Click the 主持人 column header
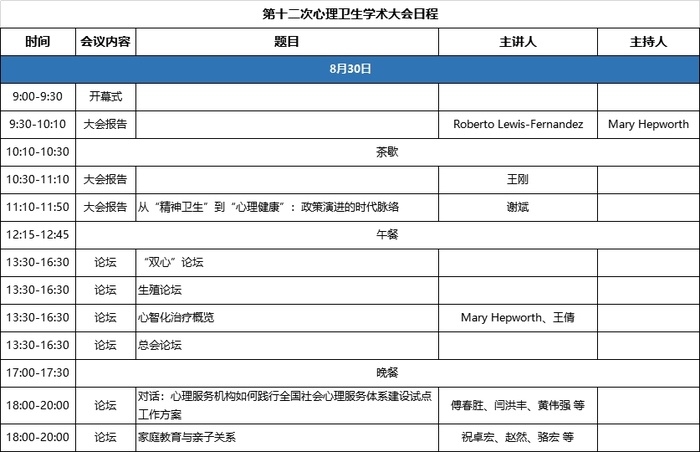The width and height of the screenshot is (700, 452). click(x=647, y=42)
